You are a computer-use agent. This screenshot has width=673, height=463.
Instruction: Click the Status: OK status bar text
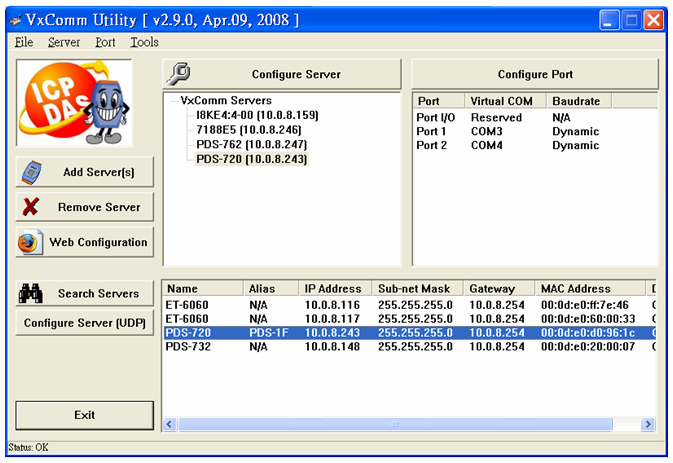click(28, 447)
